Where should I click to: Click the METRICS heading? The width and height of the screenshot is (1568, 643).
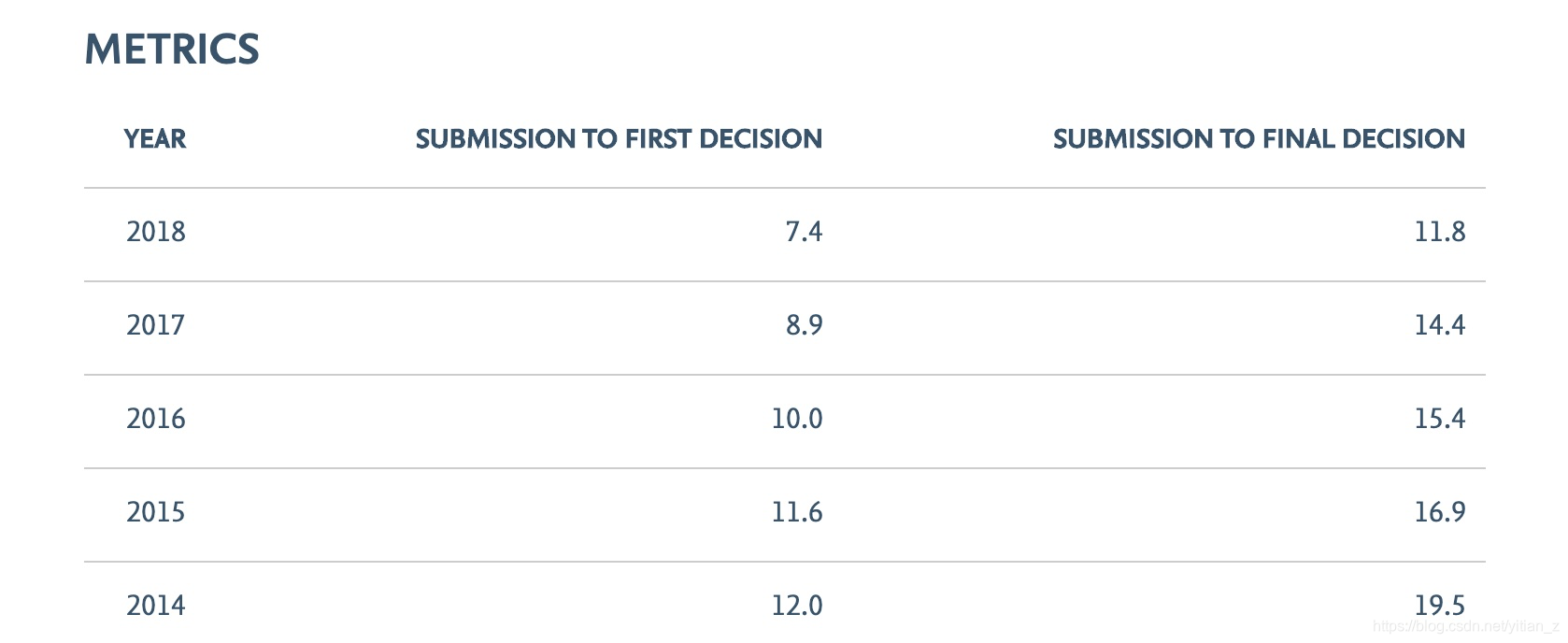(x=172, y=50)
